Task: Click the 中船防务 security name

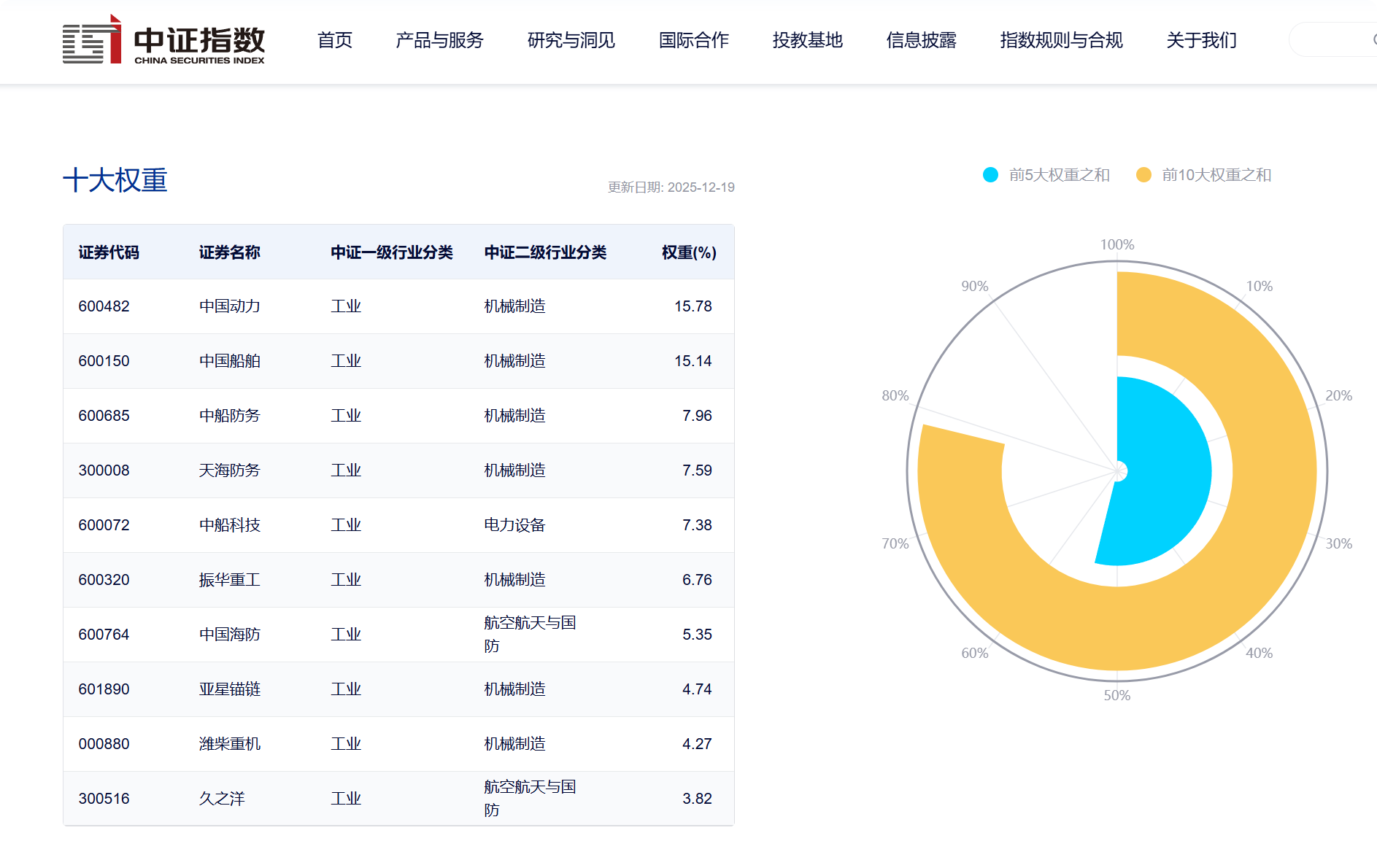Action: [x=230, y=416]
